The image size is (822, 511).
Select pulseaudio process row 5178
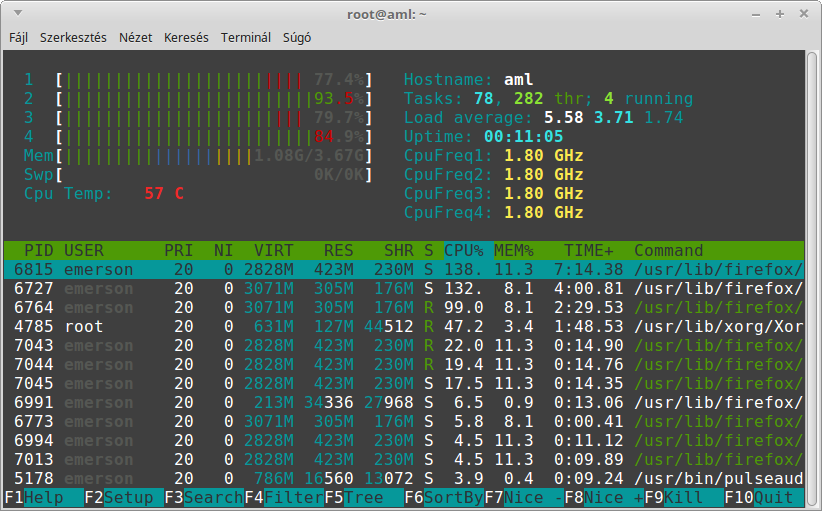point(404,479)
